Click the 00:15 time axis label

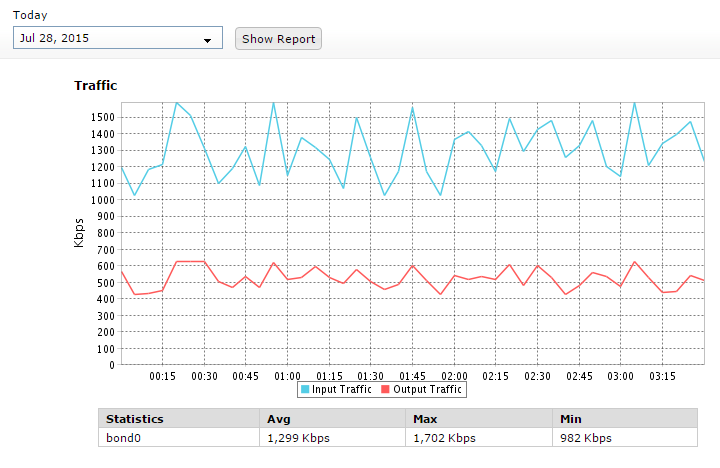(163, 376)
